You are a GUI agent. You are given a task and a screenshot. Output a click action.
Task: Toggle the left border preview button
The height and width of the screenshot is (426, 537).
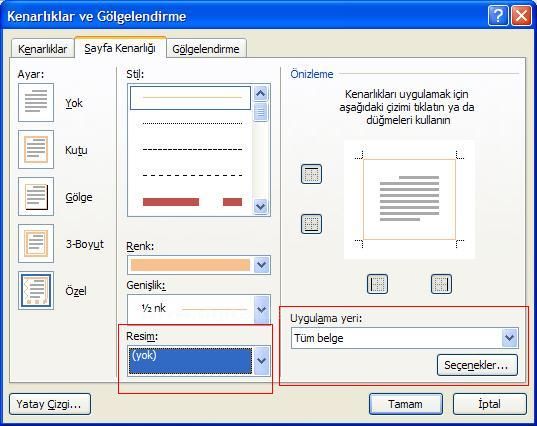pos(377,284)
